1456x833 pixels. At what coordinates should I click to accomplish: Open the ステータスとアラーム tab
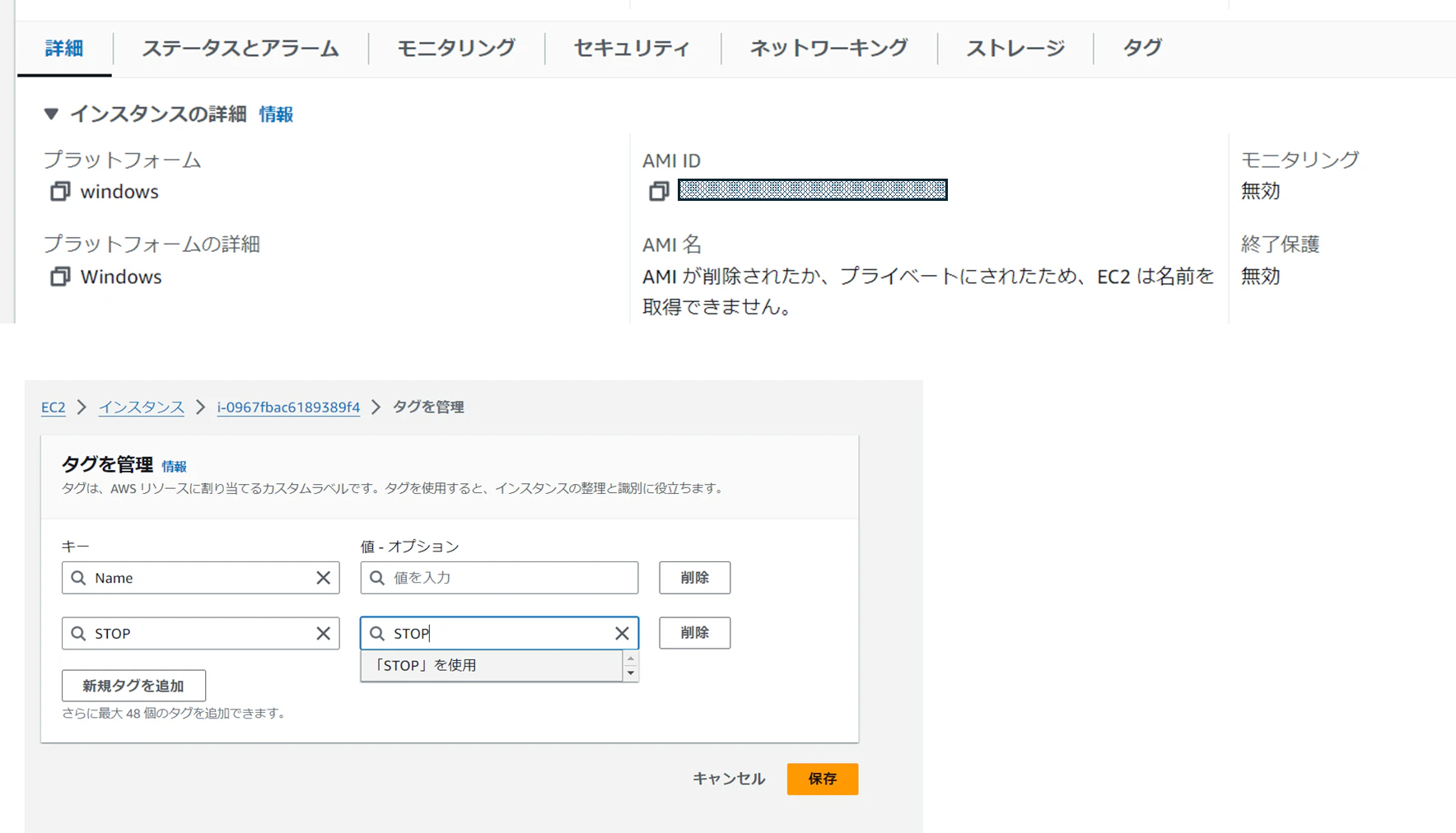(x=240, y=49)
